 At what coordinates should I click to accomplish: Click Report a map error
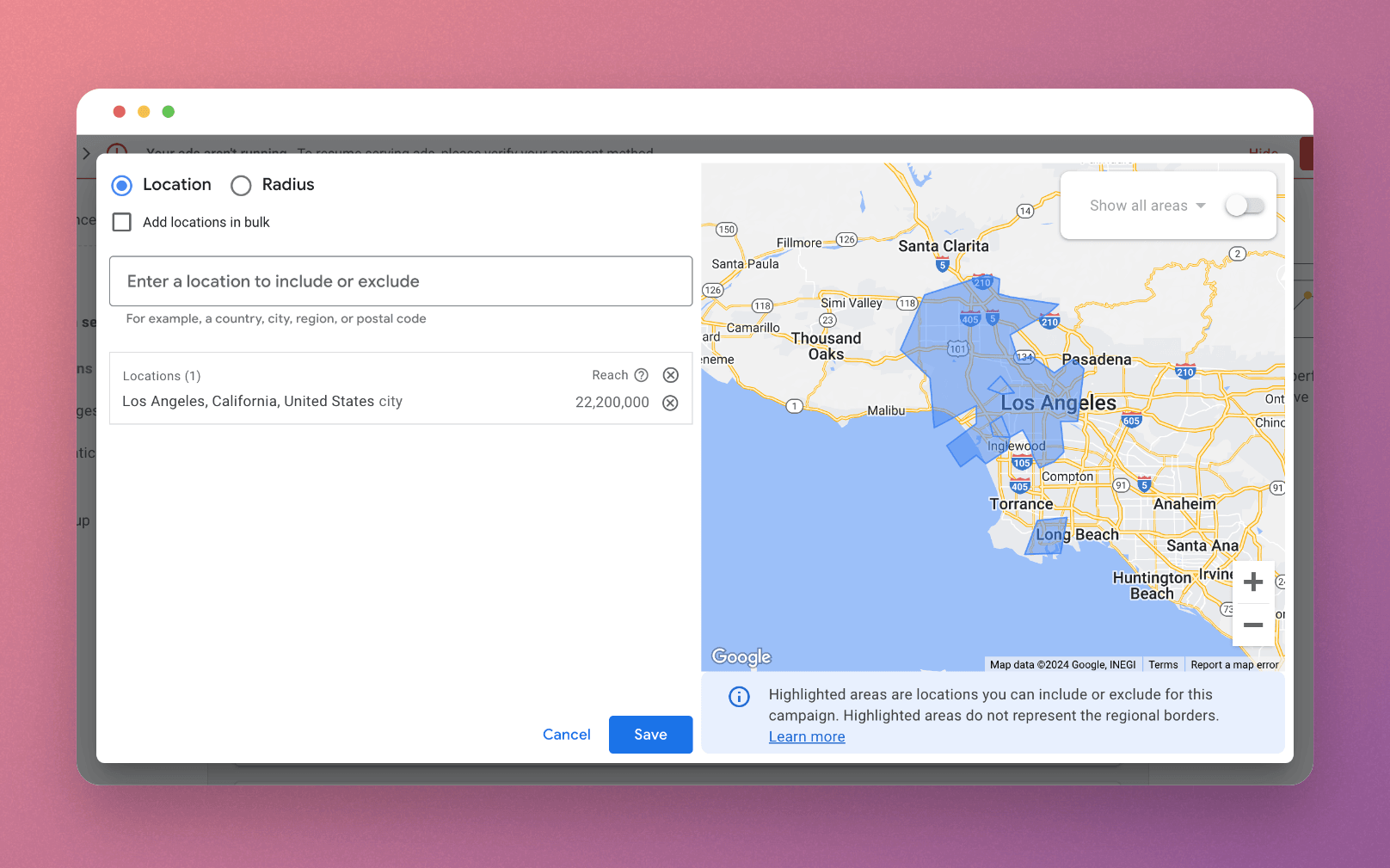(x=1234, y=664)
